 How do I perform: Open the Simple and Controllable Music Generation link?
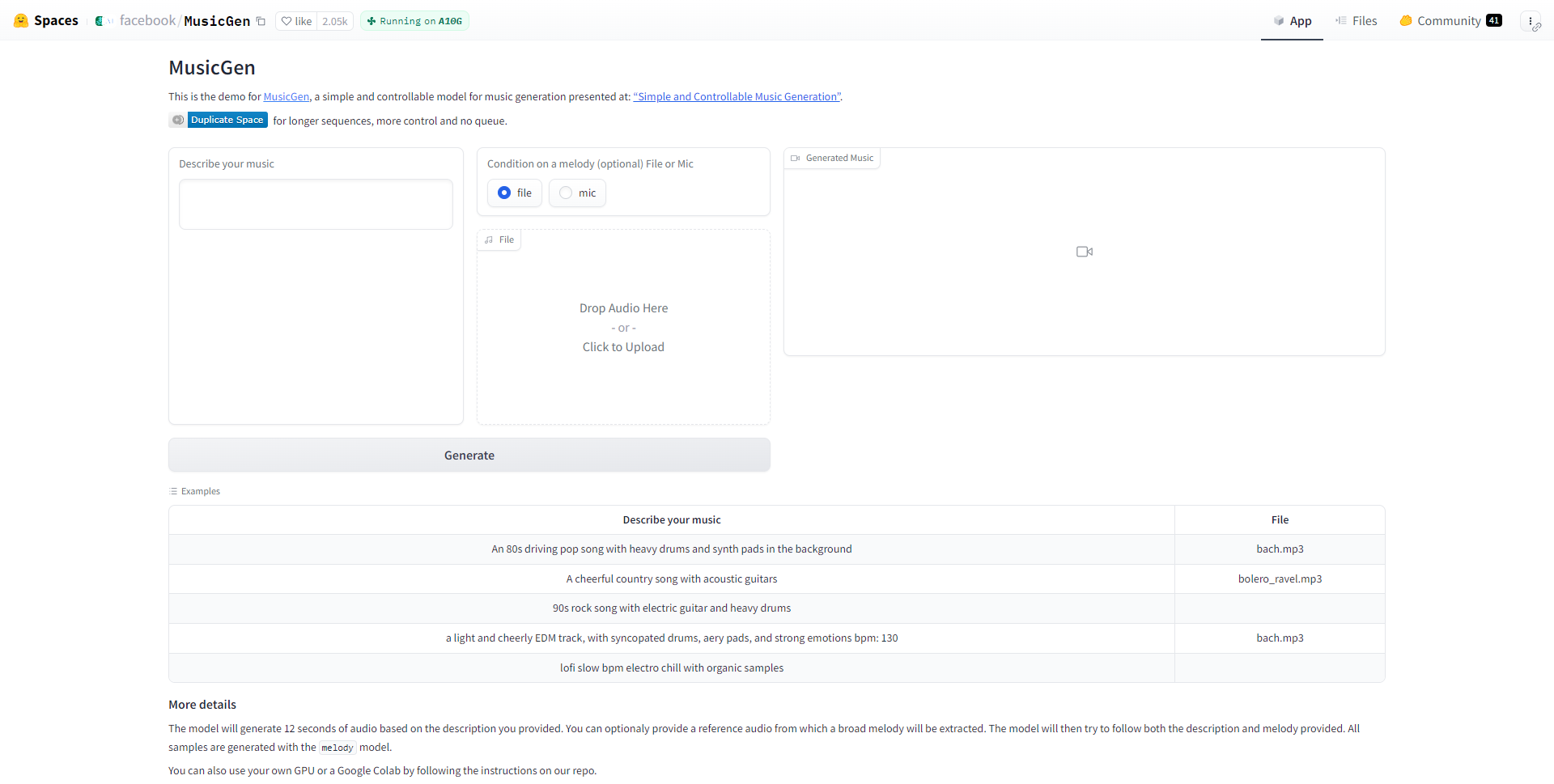pyautogui.click(x=737, y=97)
